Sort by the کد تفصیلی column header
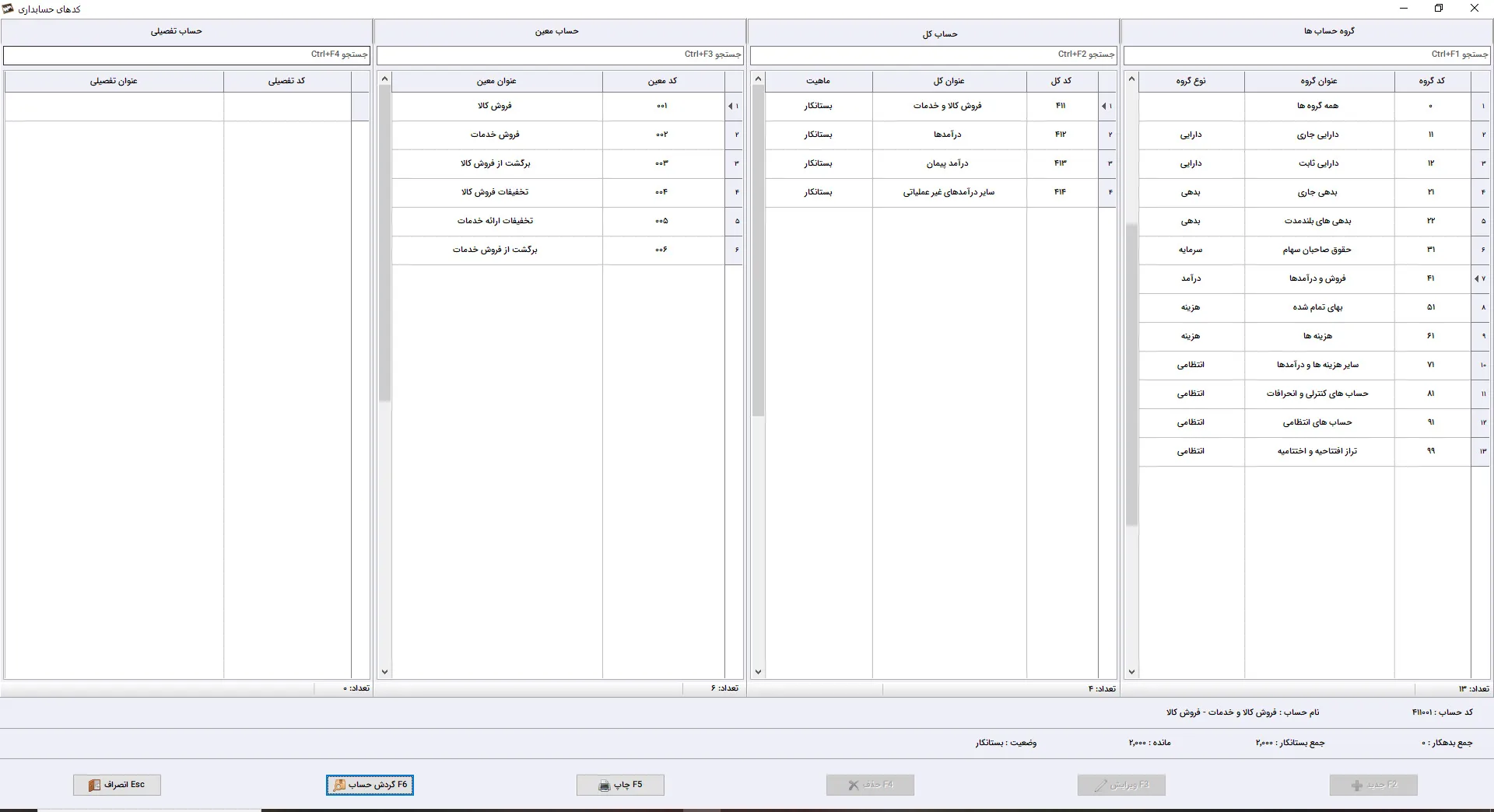Viewport: 1494px width, 812px height. tap(287, 81)
